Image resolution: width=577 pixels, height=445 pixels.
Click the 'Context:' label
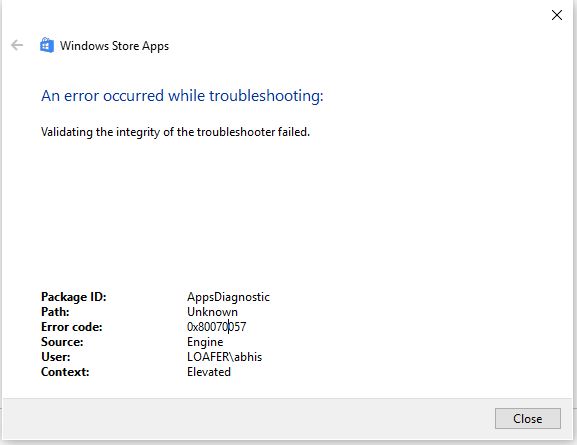click(65, 372)
